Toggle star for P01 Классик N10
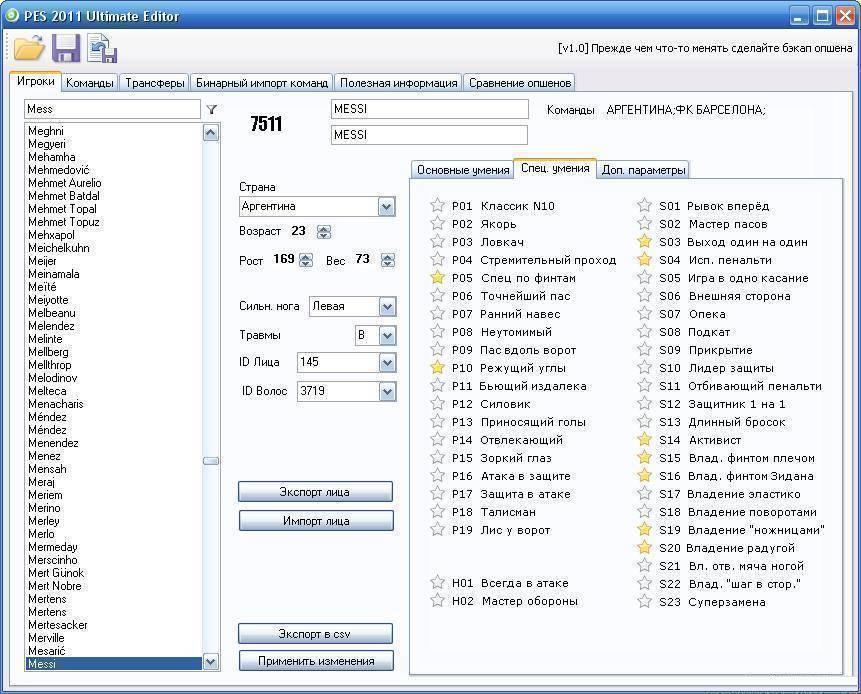The width and height of the screenshot is (861, 694). (x=437, y=206)
